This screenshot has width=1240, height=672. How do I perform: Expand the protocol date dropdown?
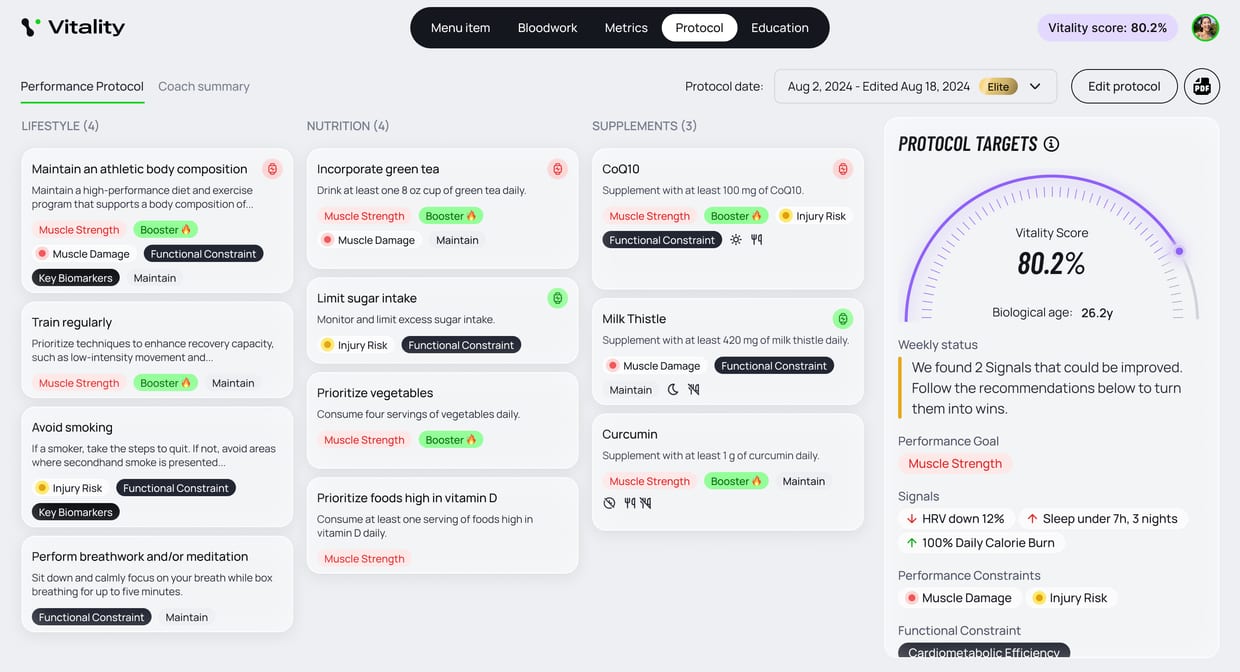(915, 87)
